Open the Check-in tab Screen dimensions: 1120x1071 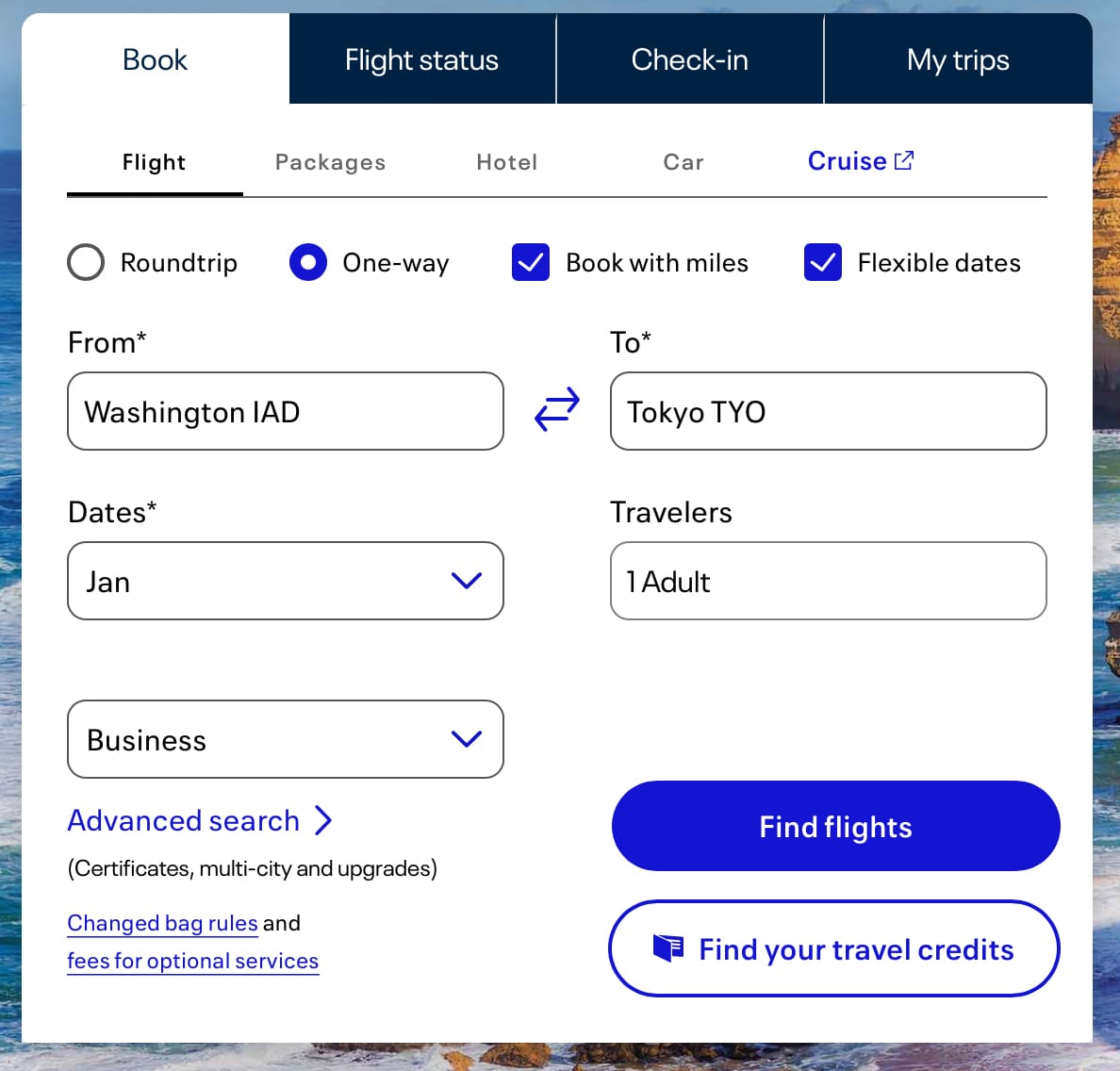point(689,59)
